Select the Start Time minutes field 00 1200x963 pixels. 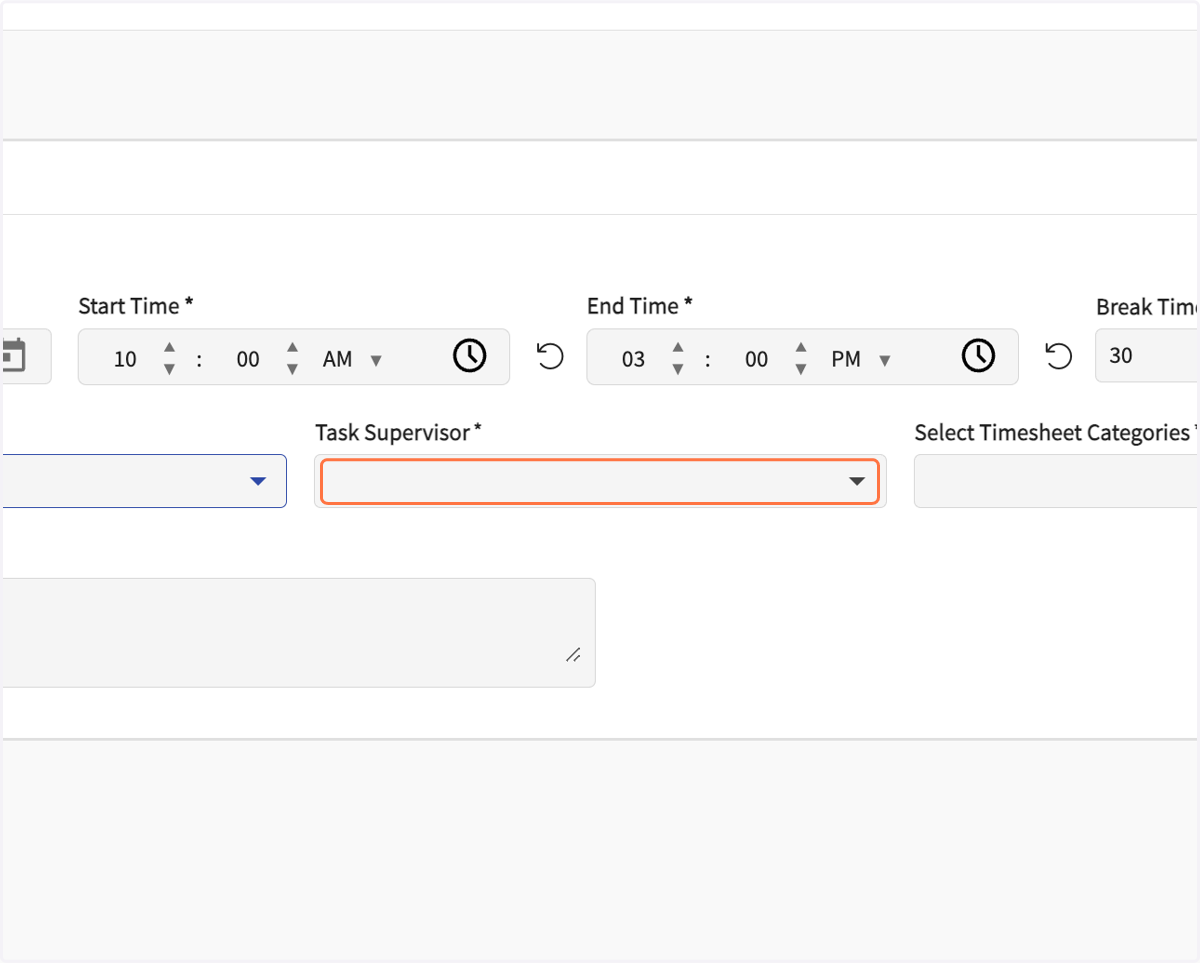(x=248, y=359)
